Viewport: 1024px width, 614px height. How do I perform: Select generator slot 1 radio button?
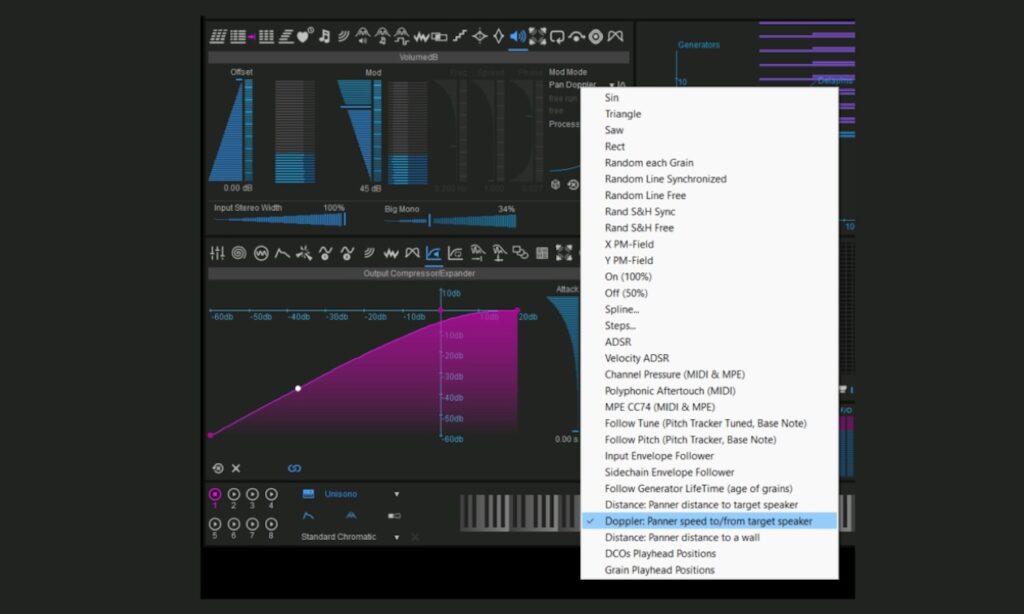[x=215, y=494]
